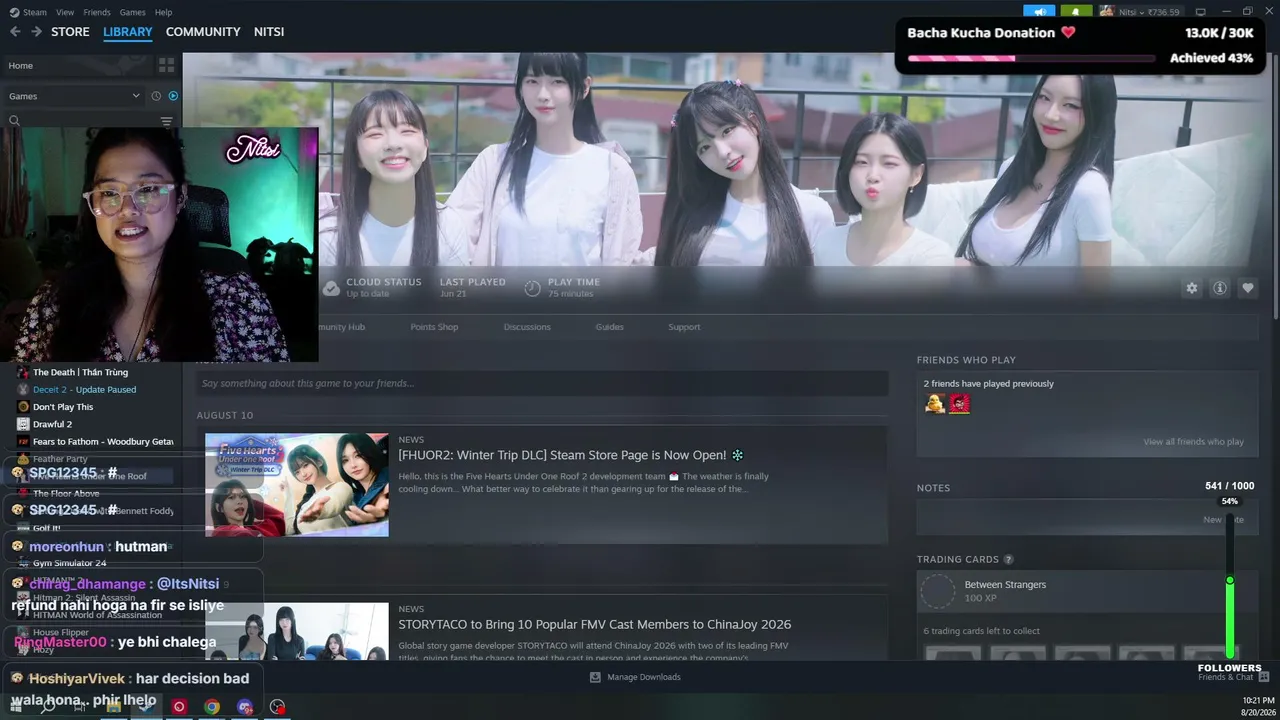Open STORYTACO ChinaJoy 2026 news headline

pyautogui.click(x=595, y=624)
